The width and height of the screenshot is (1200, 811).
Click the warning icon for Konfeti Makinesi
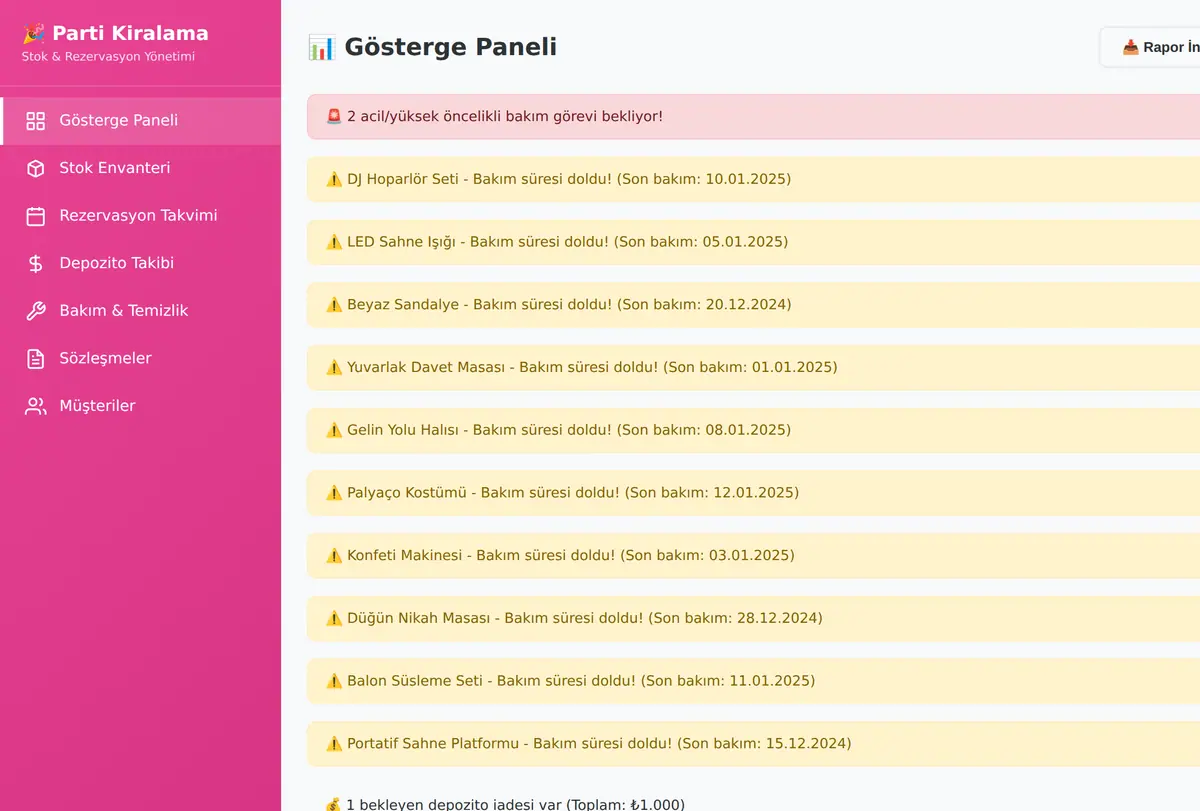pyautogui.click(x=334, y=555)
